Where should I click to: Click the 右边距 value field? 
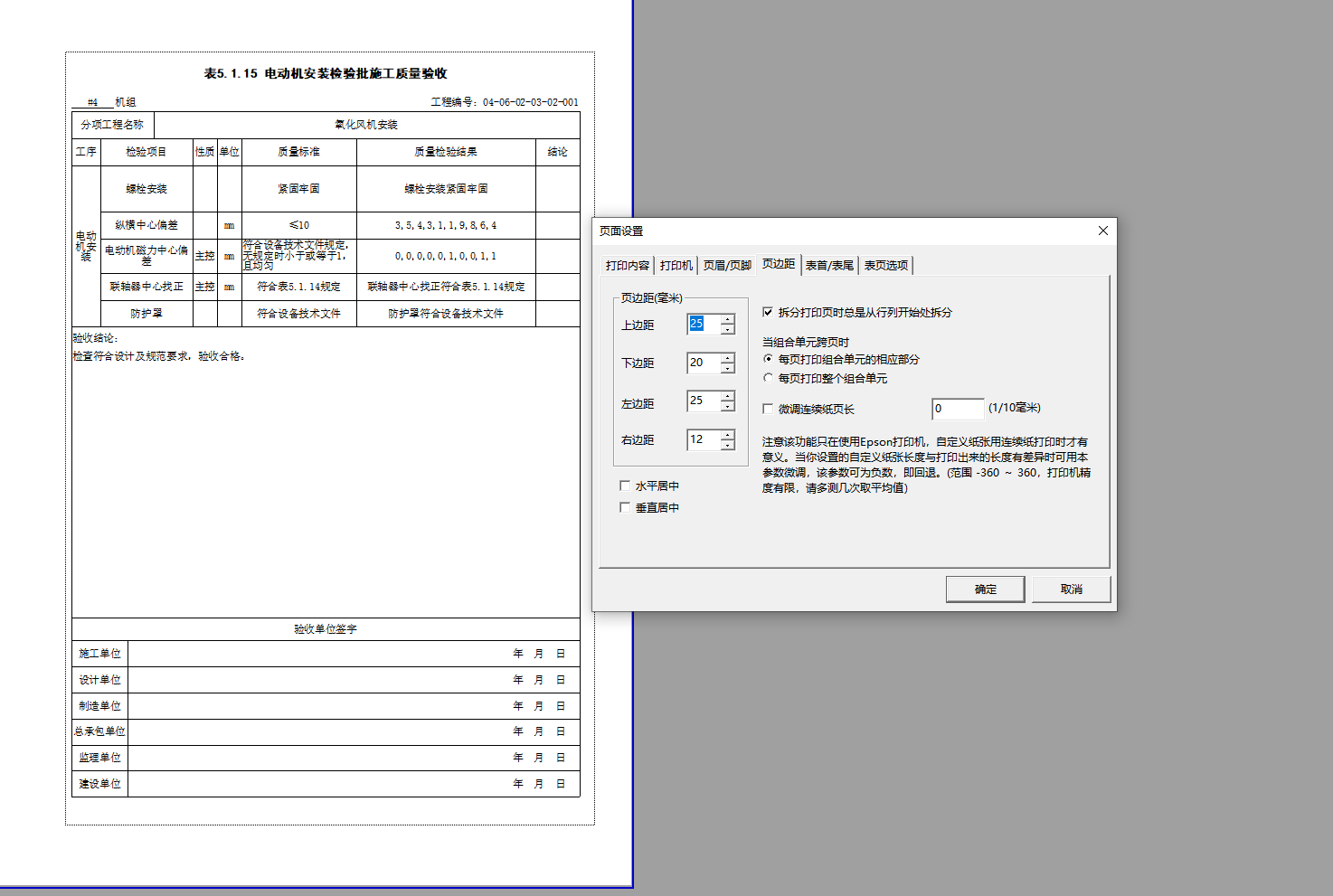tap(704, 439)
